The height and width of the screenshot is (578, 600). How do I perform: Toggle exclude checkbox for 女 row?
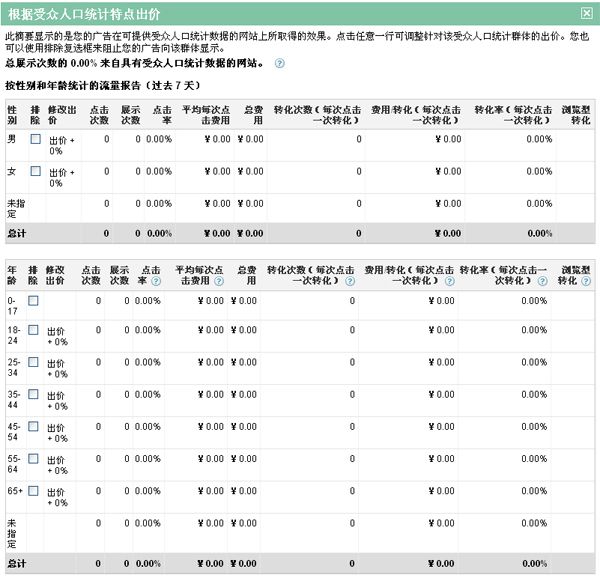click(35, 171)
